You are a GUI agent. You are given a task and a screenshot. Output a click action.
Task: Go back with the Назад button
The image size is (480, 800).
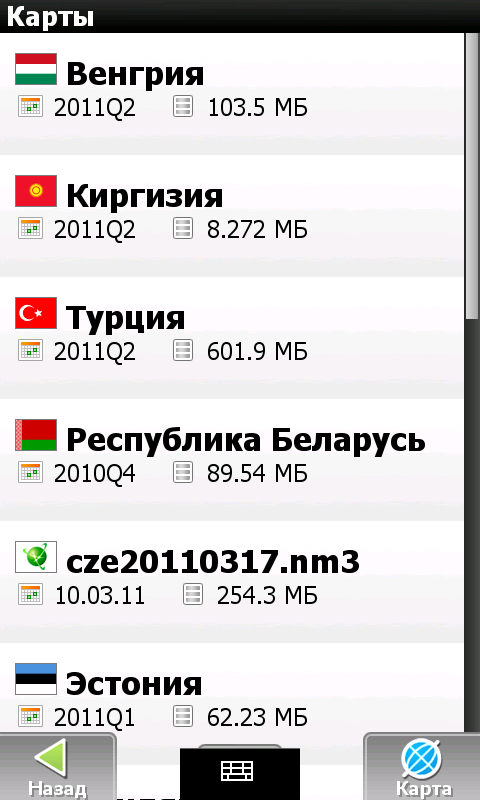click(58, 767)
